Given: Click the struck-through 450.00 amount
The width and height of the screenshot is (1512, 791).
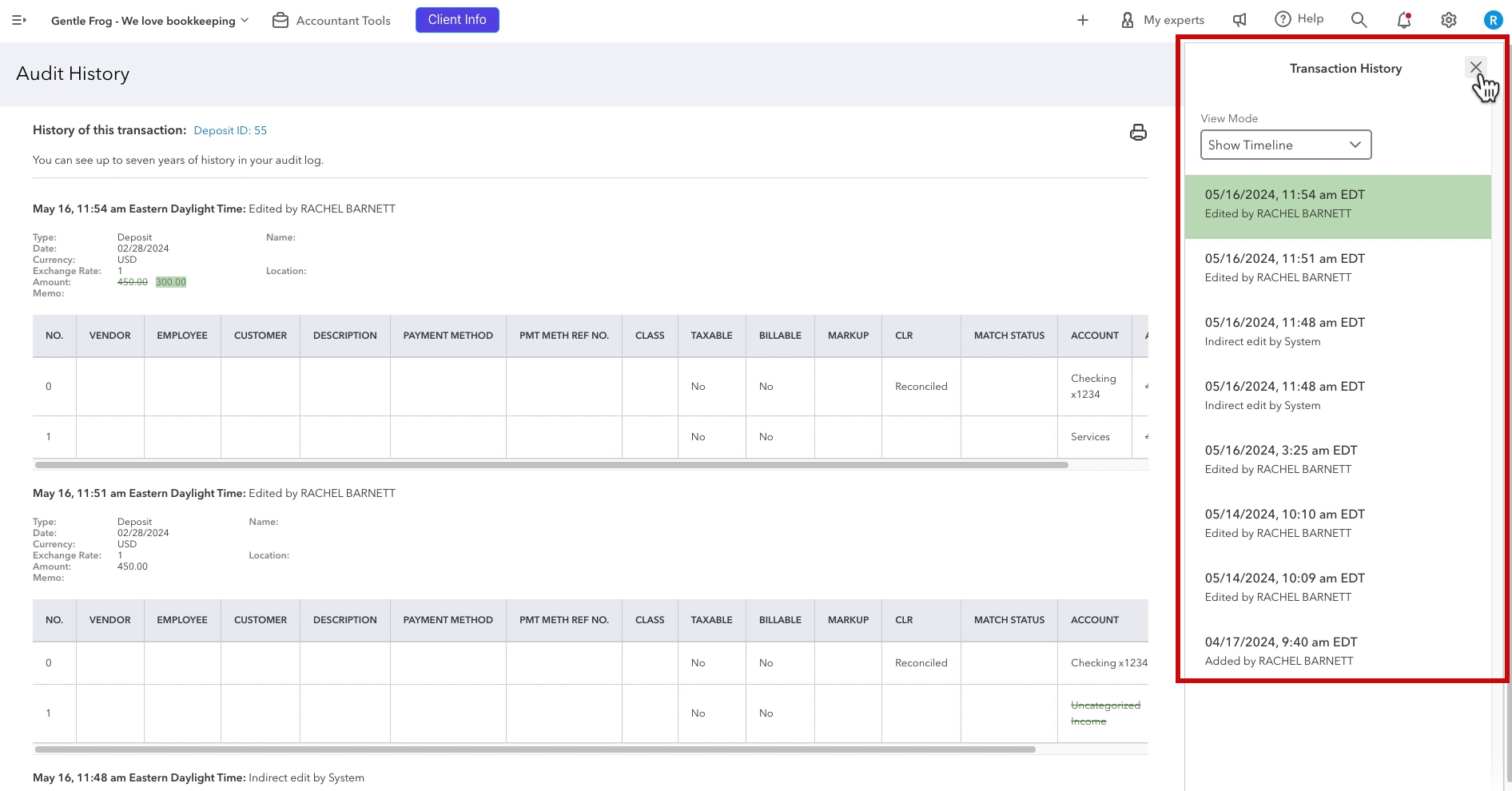Looking at the screenshot, I should pos(133,282).
